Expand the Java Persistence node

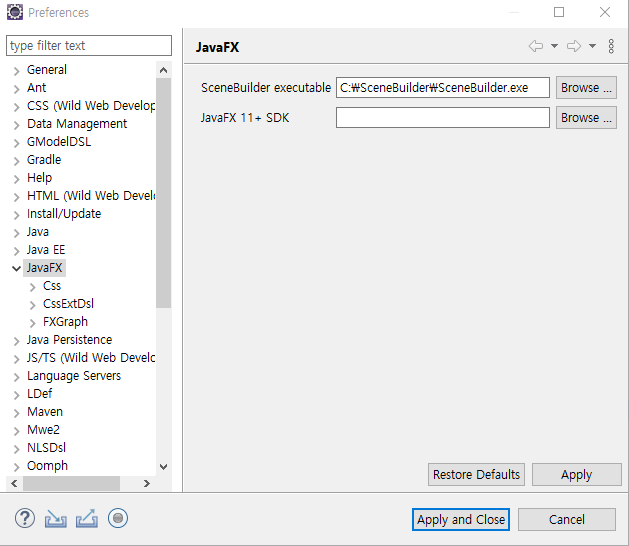(16, 341)
